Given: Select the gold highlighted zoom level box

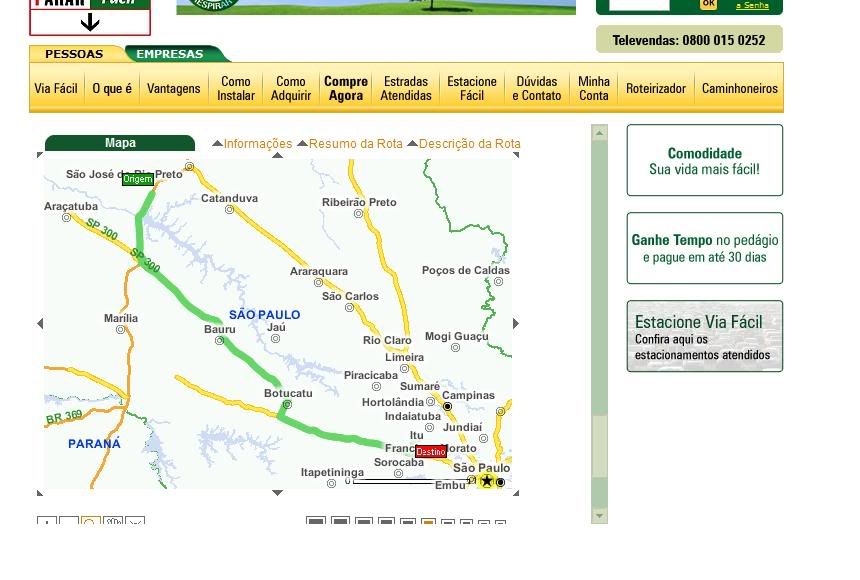Looking at the screenshot, I should [428, 521].
